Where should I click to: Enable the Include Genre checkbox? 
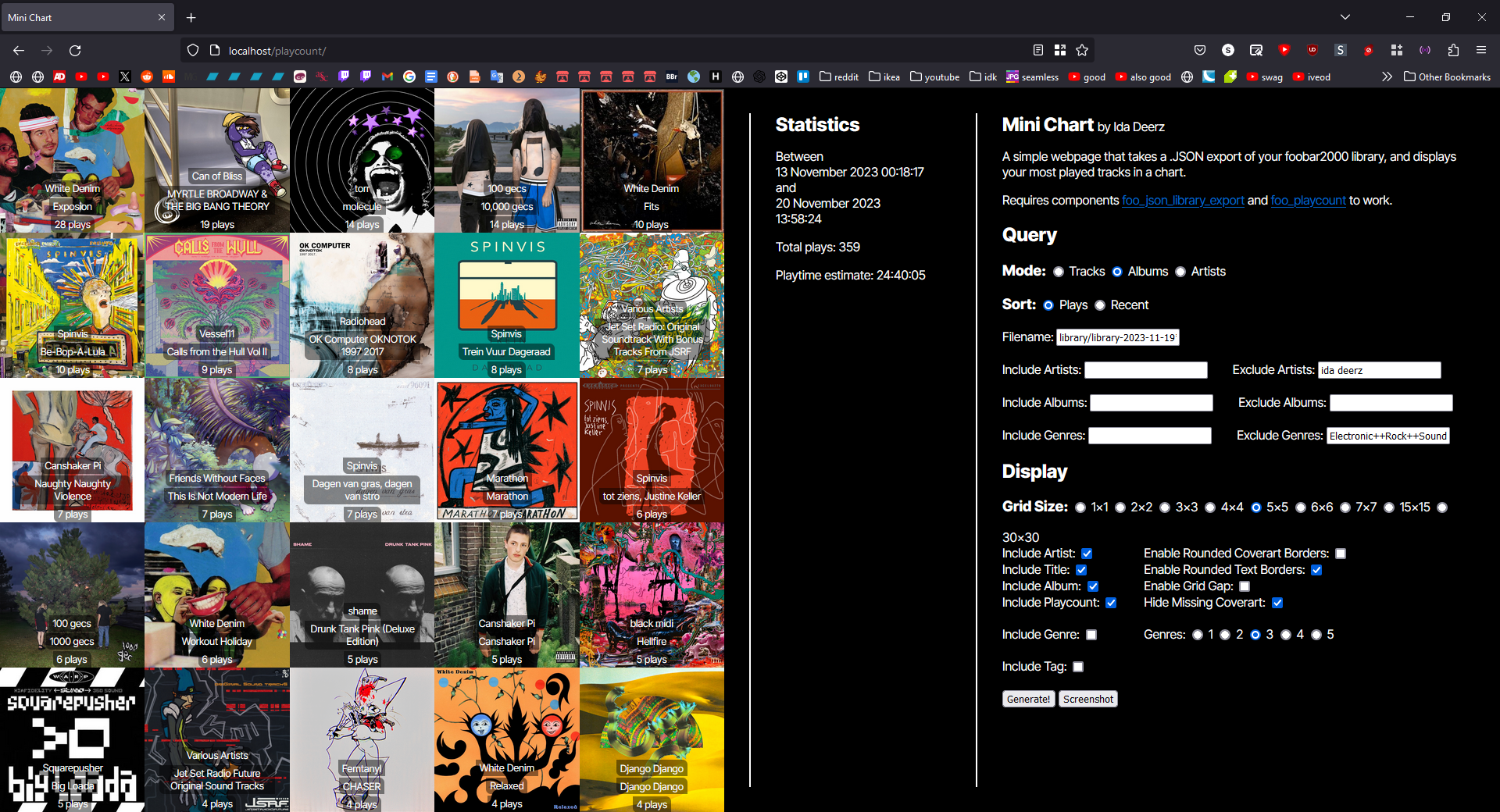point(1091,635)
